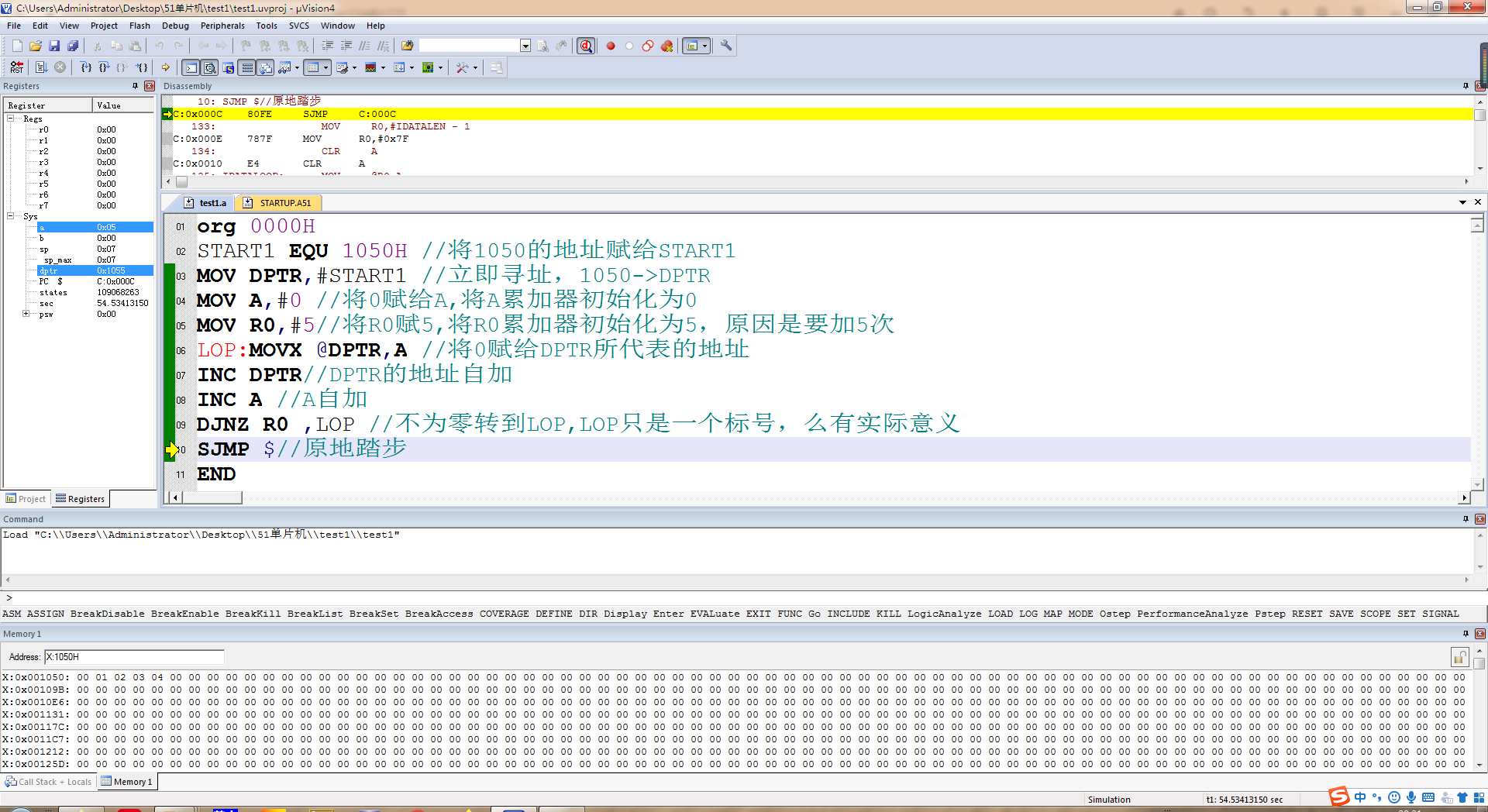
Task: Switch to the Project panel tab
Action: (26, 499)
